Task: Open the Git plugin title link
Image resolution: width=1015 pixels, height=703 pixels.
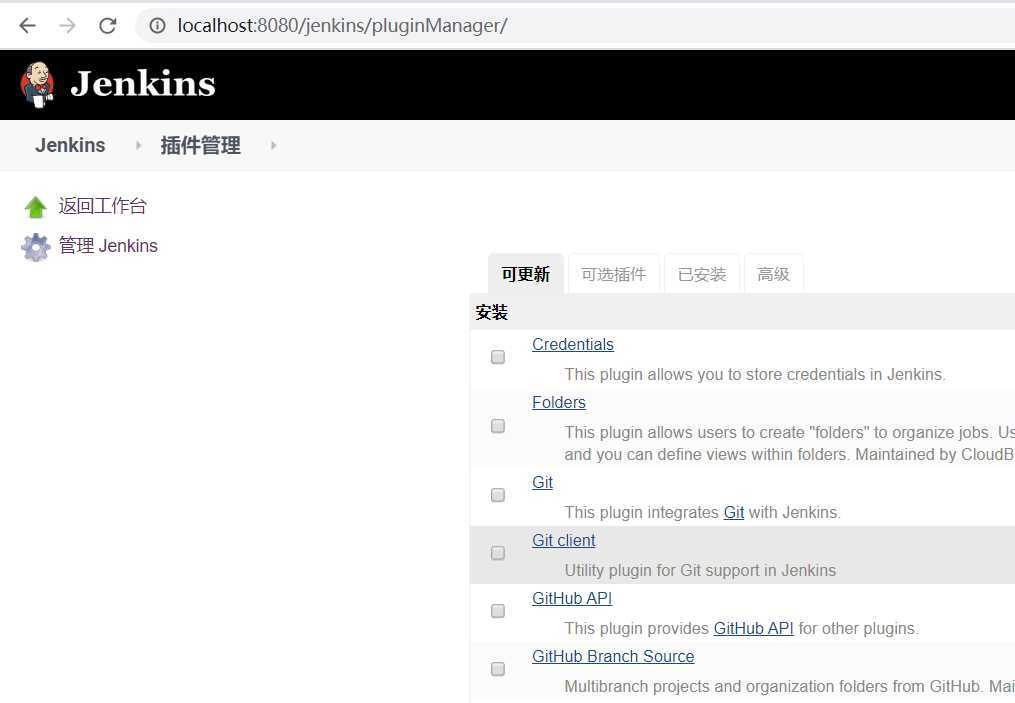Action: (542, 482)
